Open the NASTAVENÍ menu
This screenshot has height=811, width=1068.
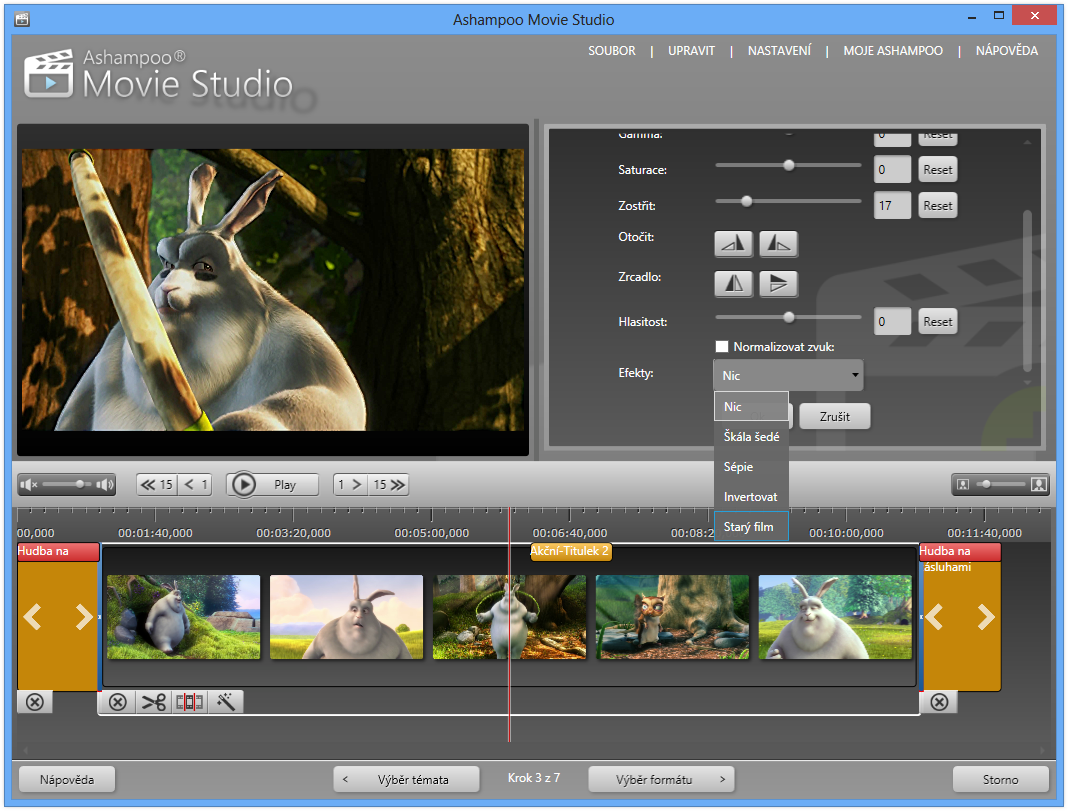[x=779, y=51]
